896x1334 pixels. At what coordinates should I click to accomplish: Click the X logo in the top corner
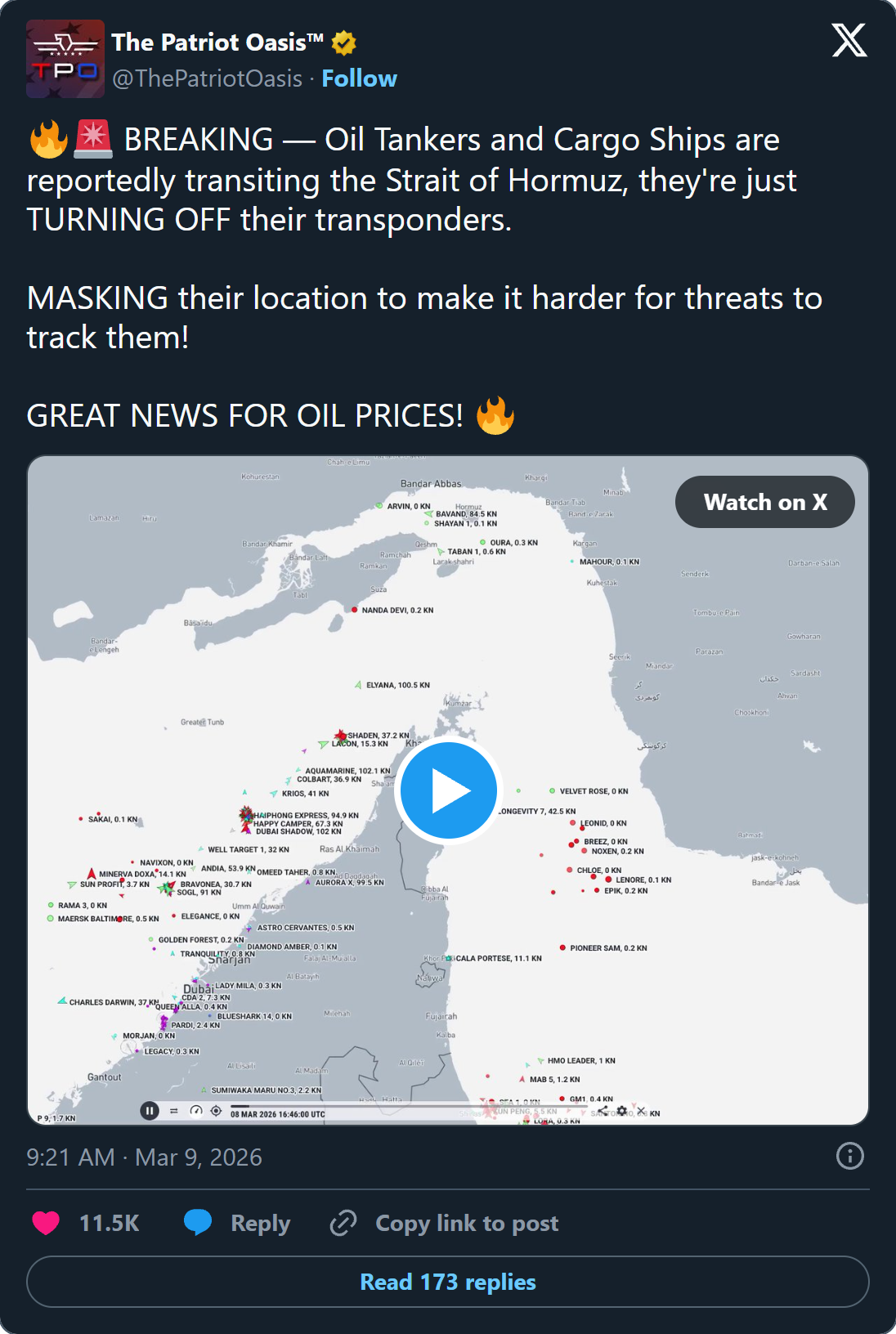coord(849,38)
